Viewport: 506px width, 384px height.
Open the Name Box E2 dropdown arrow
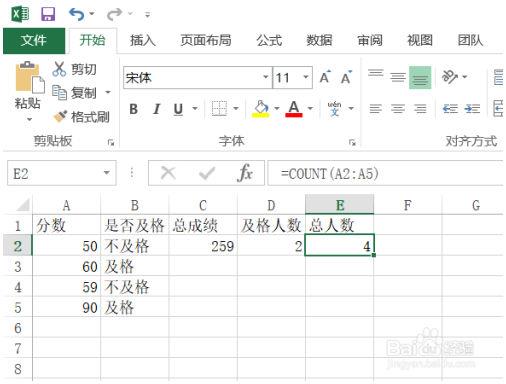point(107,173)
